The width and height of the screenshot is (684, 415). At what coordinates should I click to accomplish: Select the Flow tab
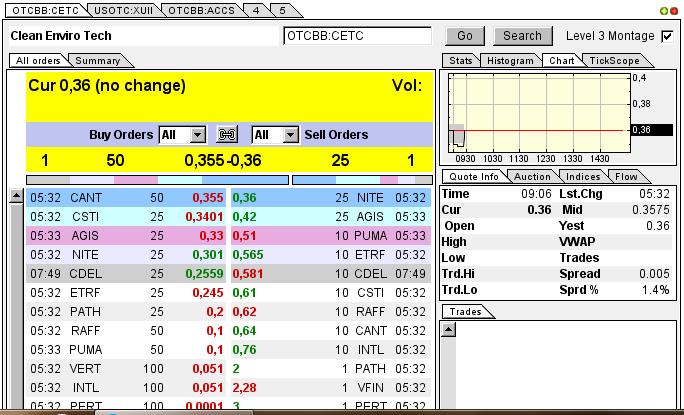click(626, 177)
